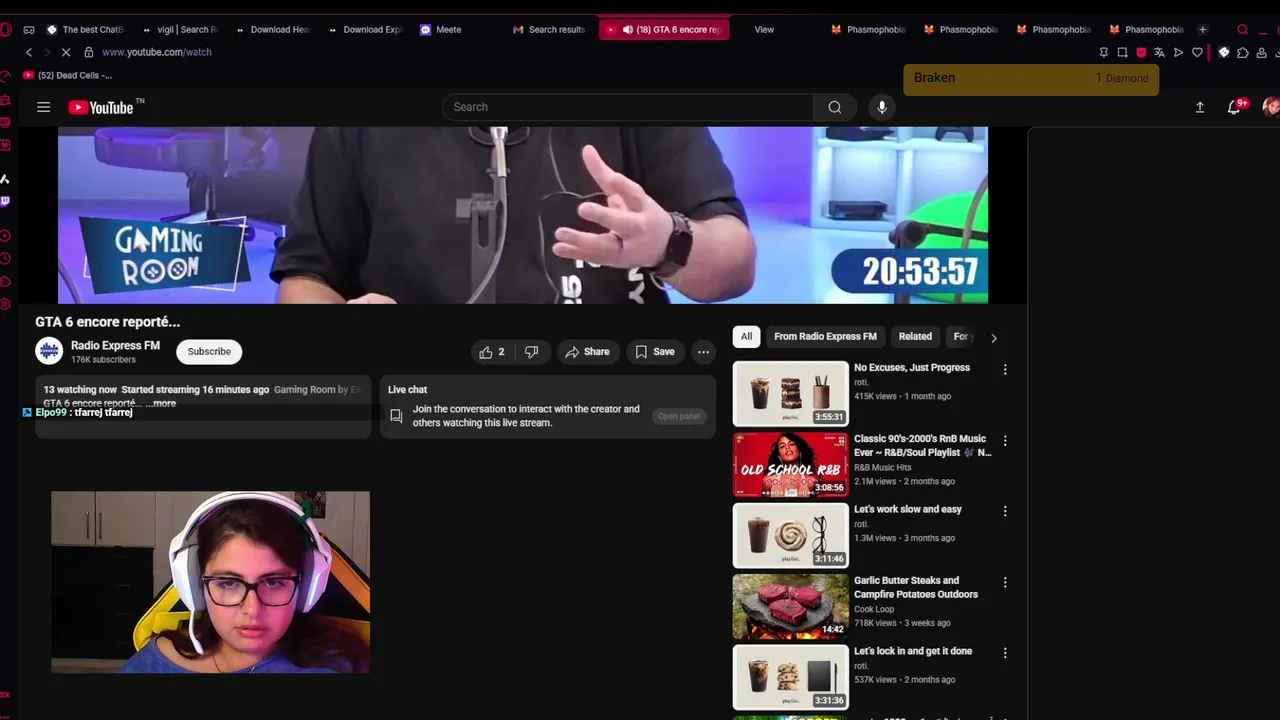Open the browser extensions puzzle icon
Image resolution: width=1280 pixels, height=720 pixels.
tap(1242, 52)
